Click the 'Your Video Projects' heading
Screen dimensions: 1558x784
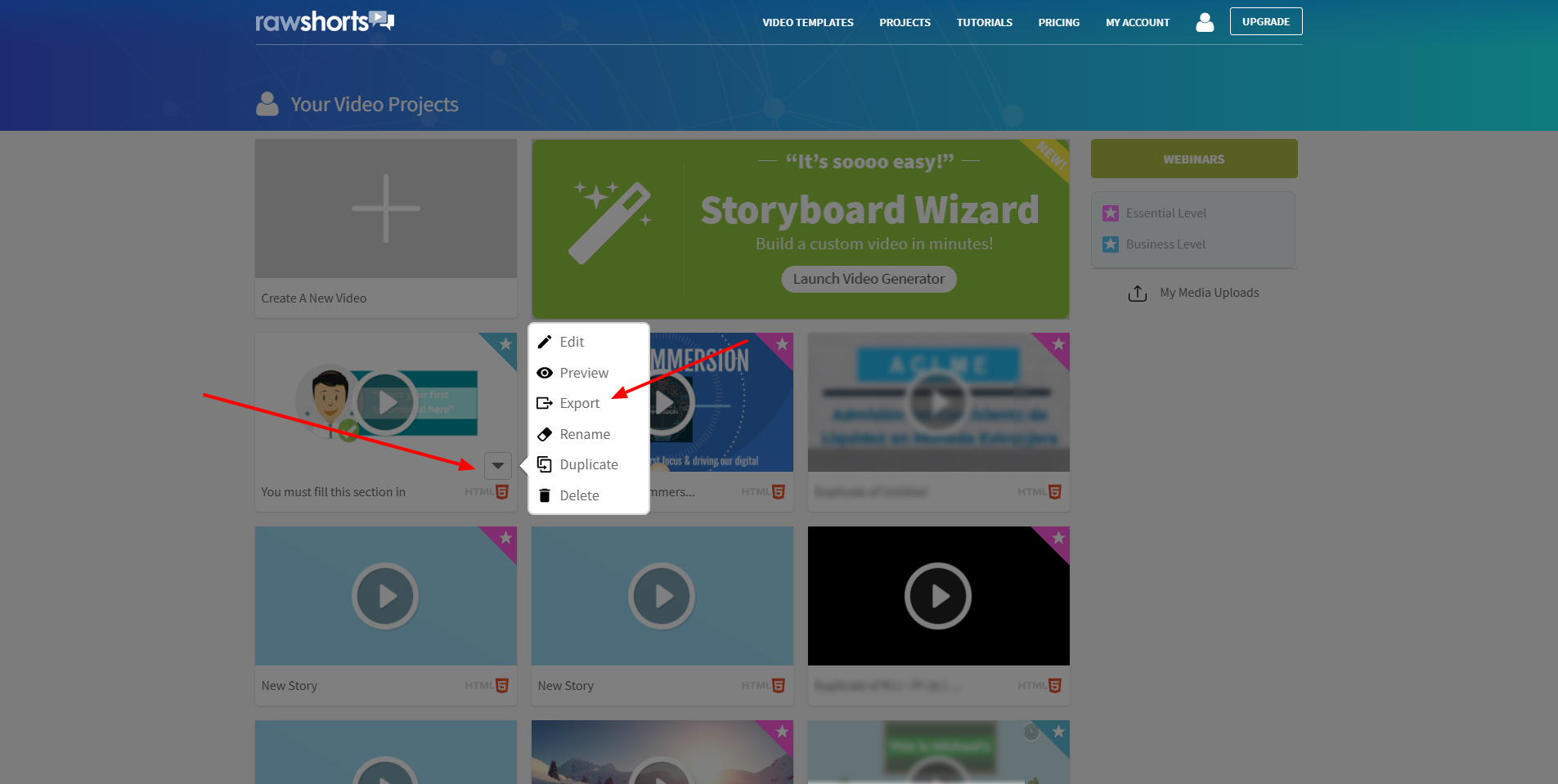pyautogui.click(x=375, y=105)
